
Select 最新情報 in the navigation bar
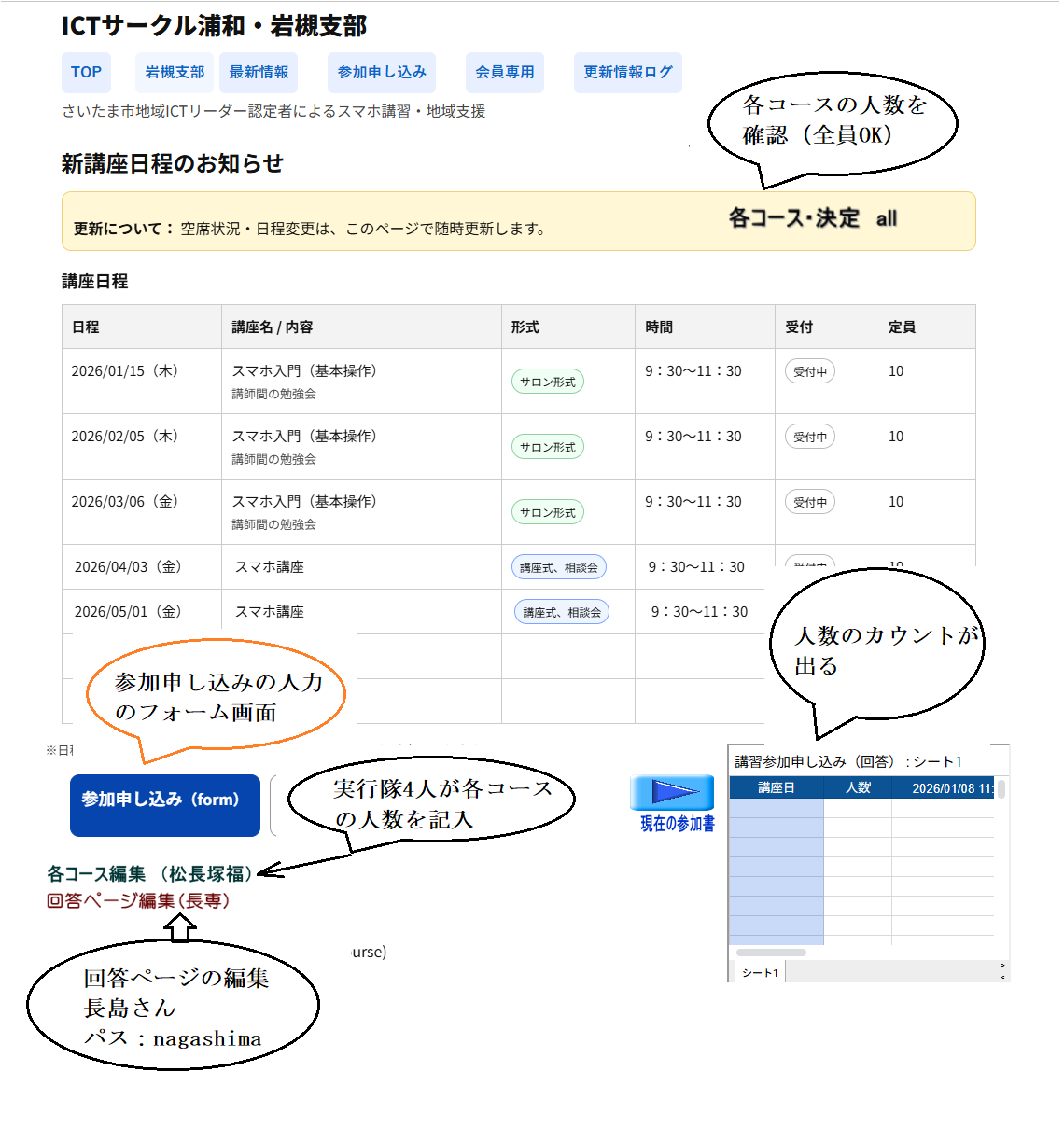pyautogui.click(x=259, y=72)
